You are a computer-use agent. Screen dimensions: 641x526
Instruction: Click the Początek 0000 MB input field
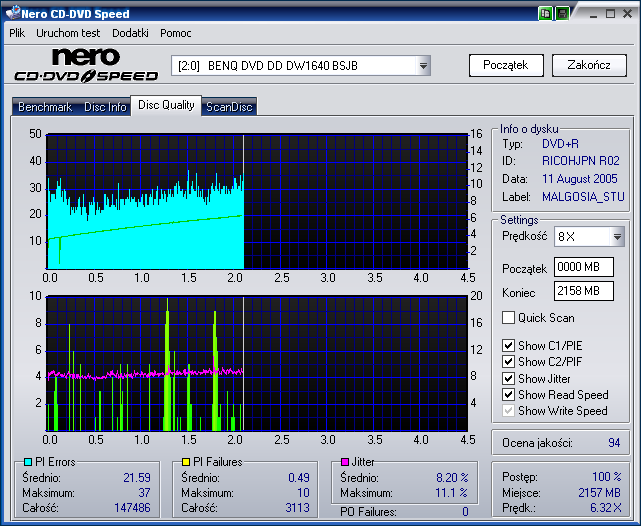click(x=584, y=267)
